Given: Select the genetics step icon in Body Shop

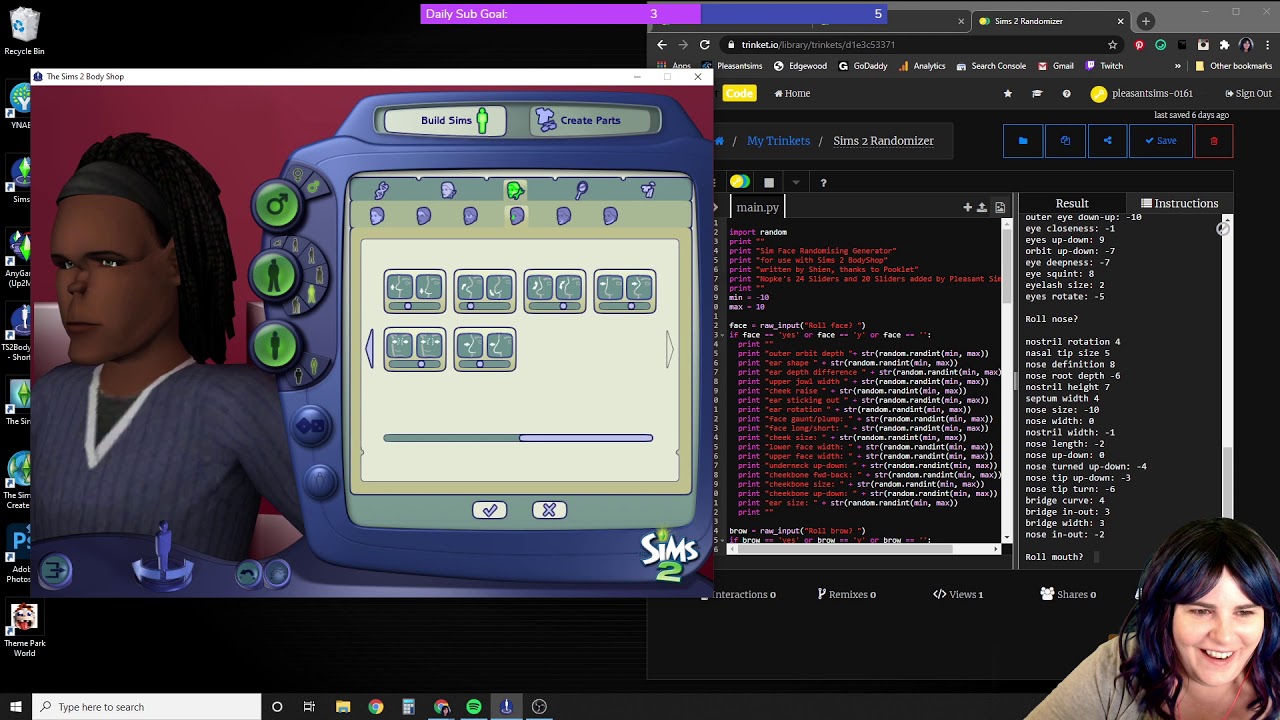Looking at the screenshot, I should point(381,190).
